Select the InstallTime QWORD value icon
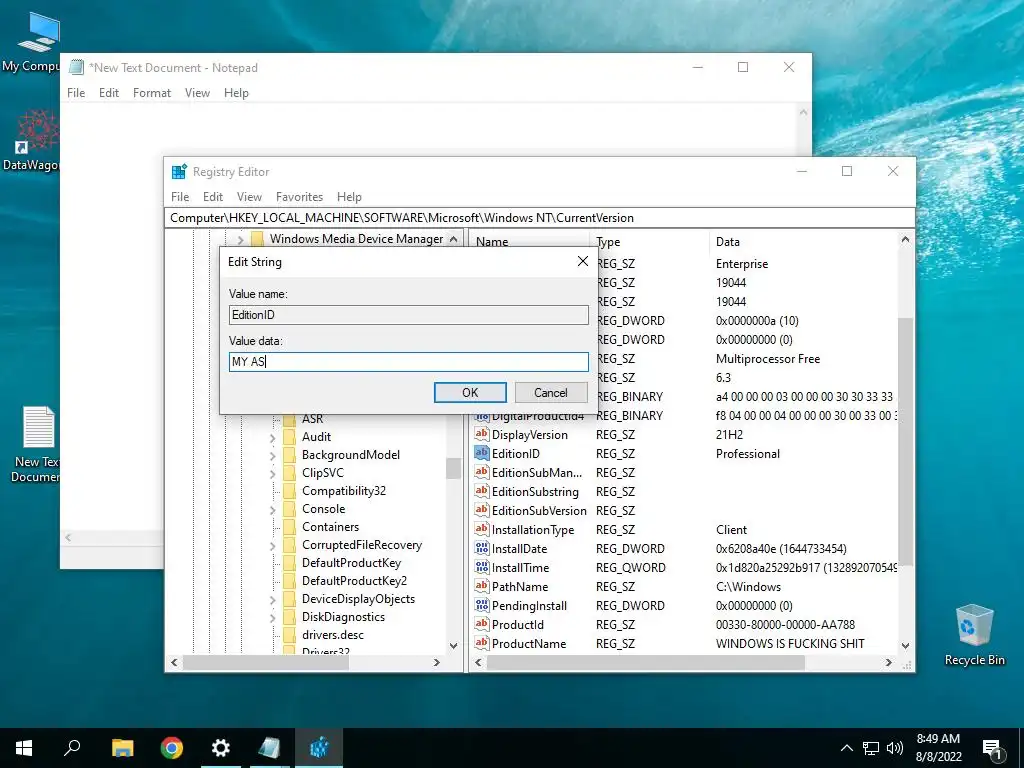Screen dimensions: 1024x768 482,567
